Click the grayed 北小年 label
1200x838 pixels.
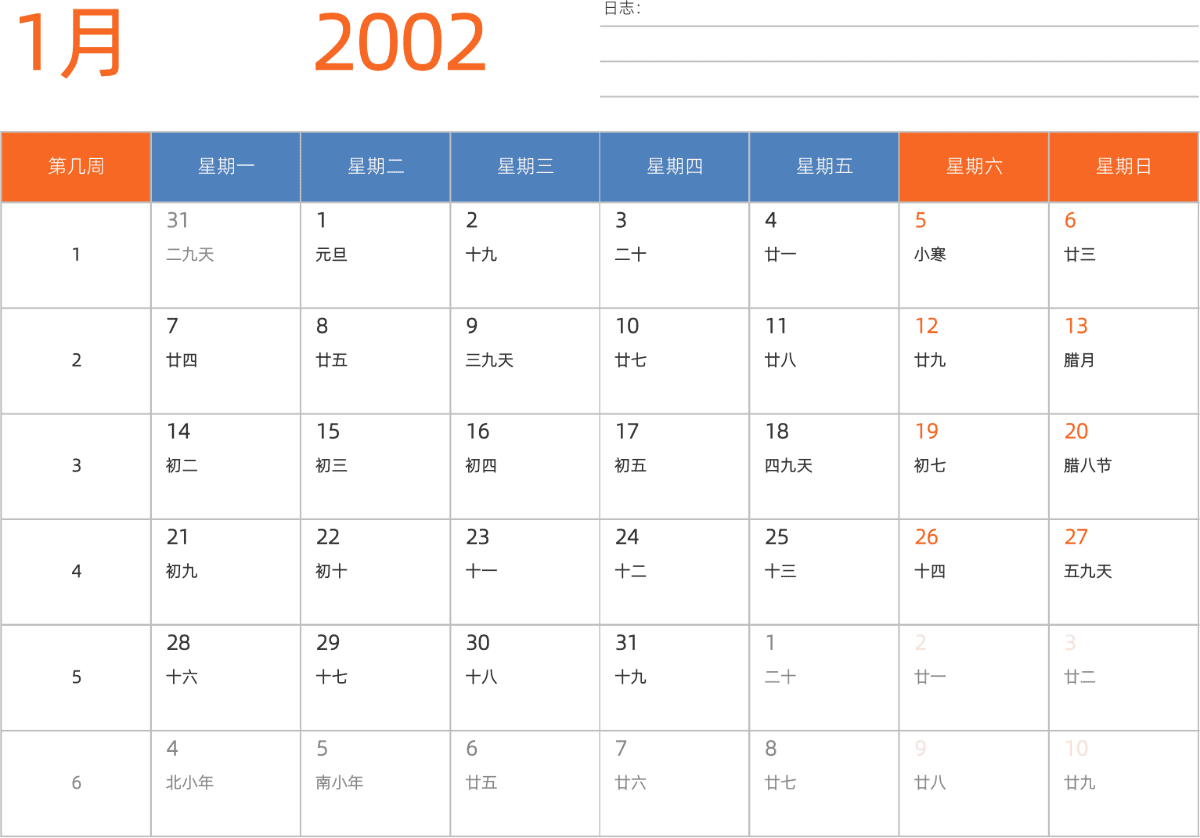point(190,783)
